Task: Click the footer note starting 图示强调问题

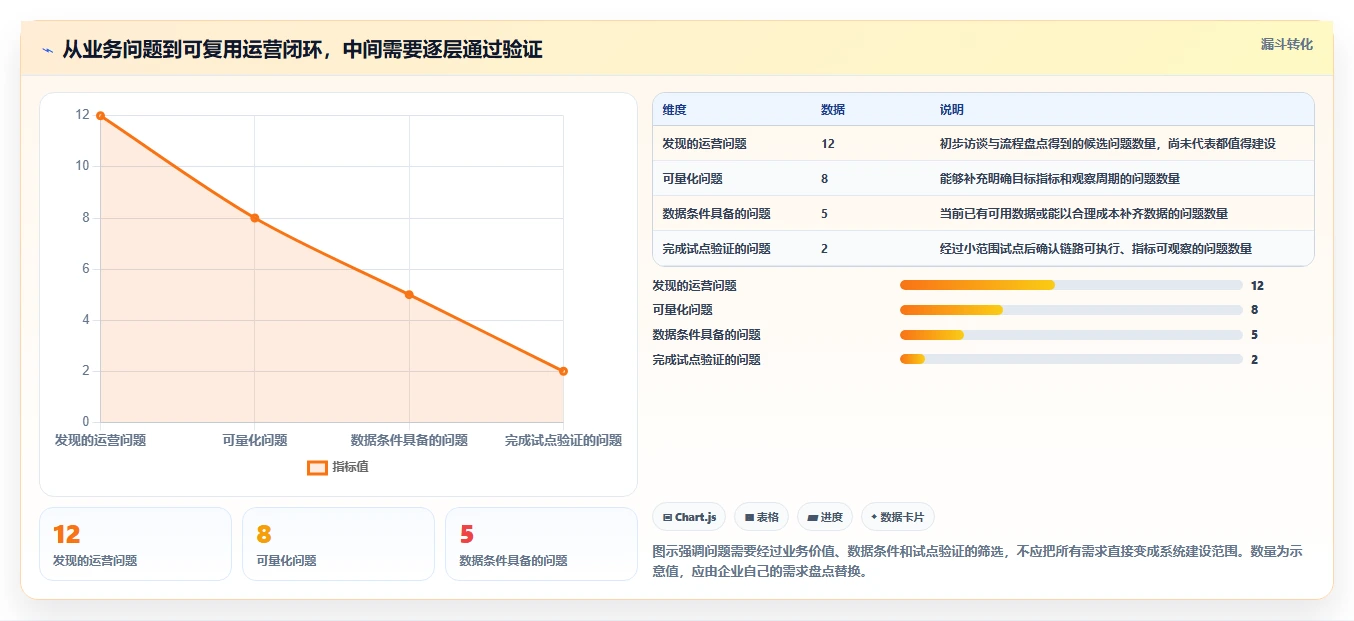Action: click(977, 561)
